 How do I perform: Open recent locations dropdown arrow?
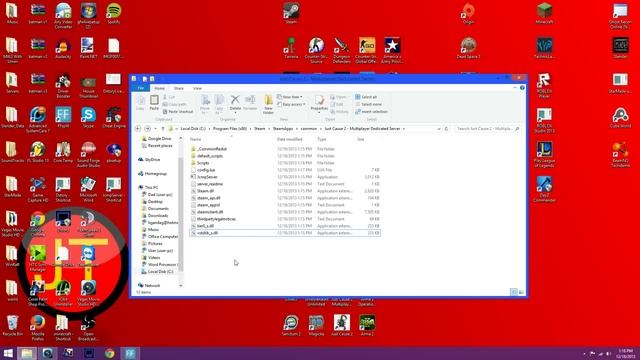click(155, 129)
